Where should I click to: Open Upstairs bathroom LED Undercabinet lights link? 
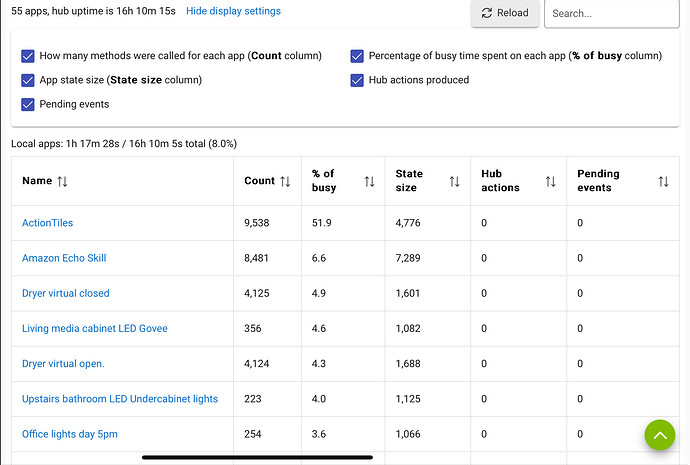coord(120,399)
